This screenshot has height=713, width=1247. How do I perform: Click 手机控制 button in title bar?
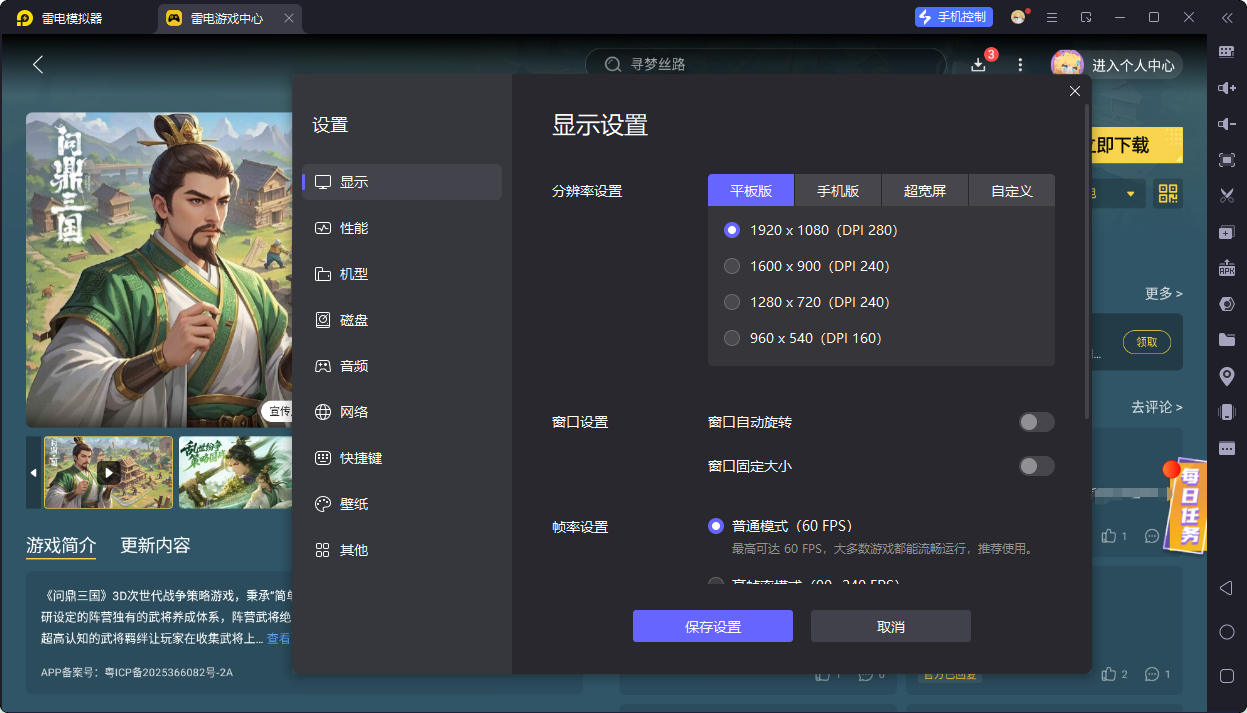pyautogui.click(x=954, y=17)
